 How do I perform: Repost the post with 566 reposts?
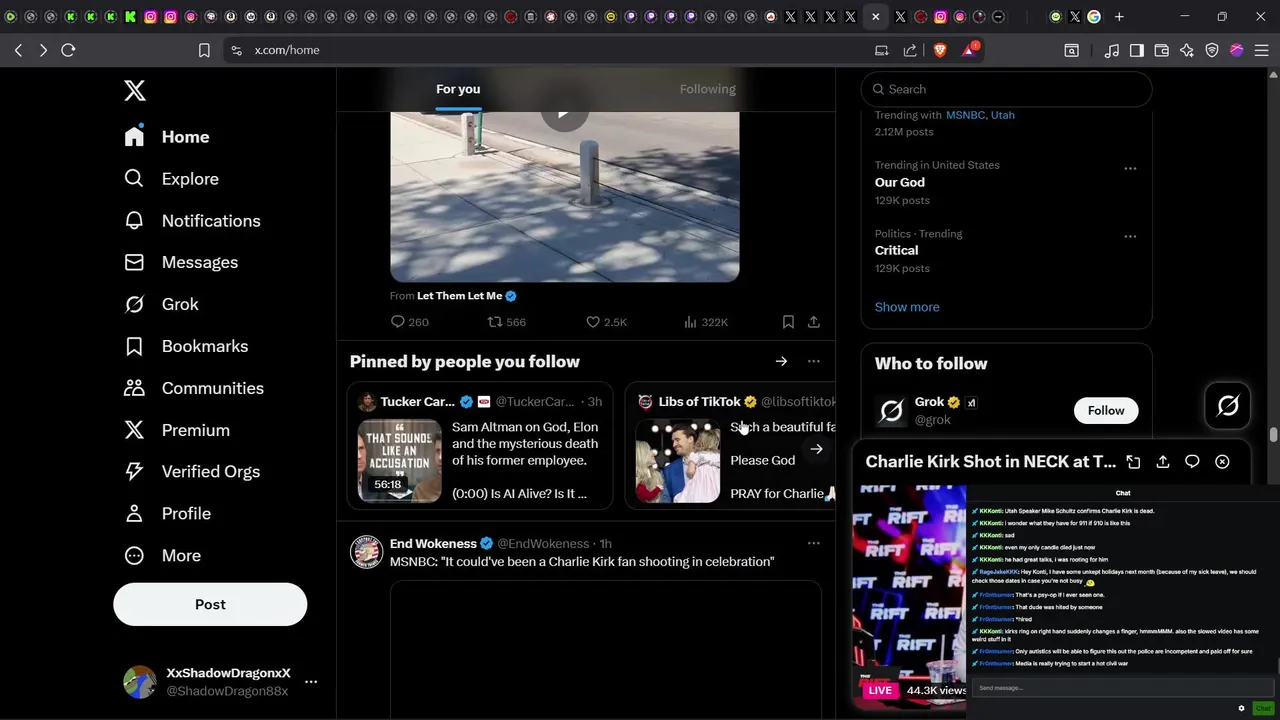click(506, 322)
